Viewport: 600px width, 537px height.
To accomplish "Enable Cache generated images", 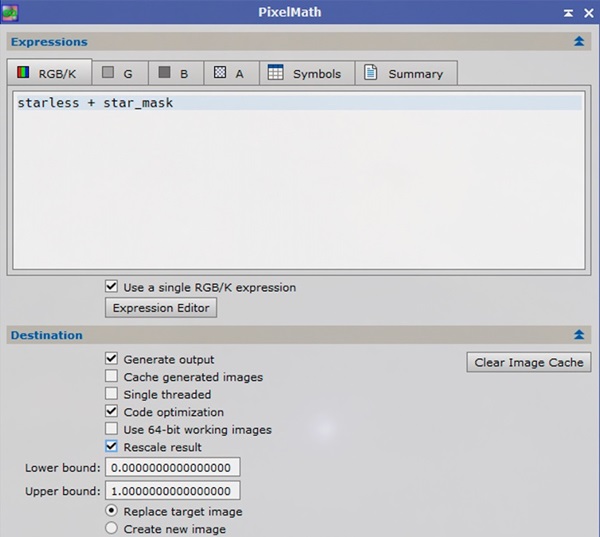I will (x=111, y=376).
